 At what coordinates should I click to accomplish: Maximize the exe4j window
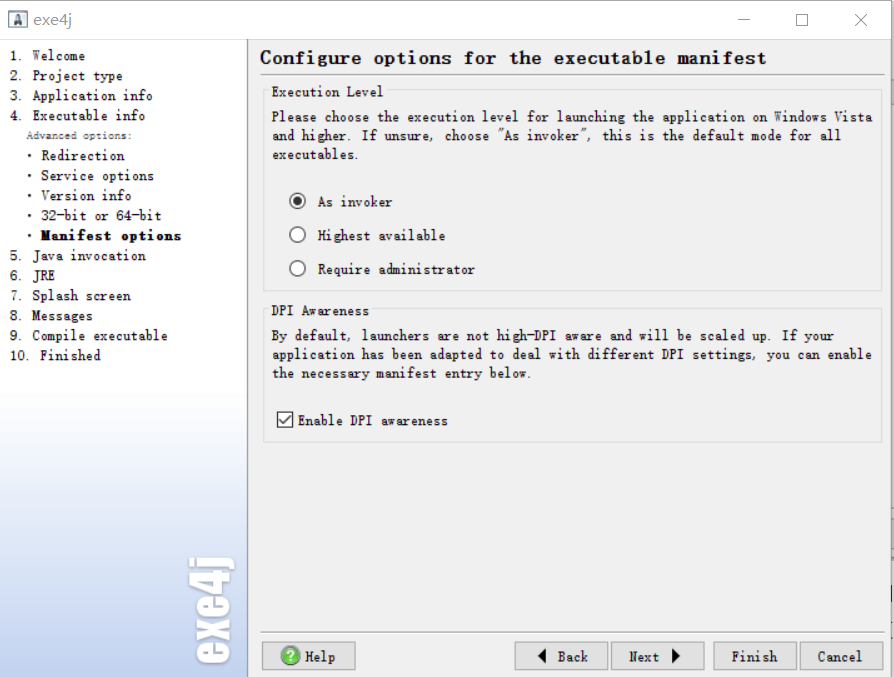pos(802,20)
